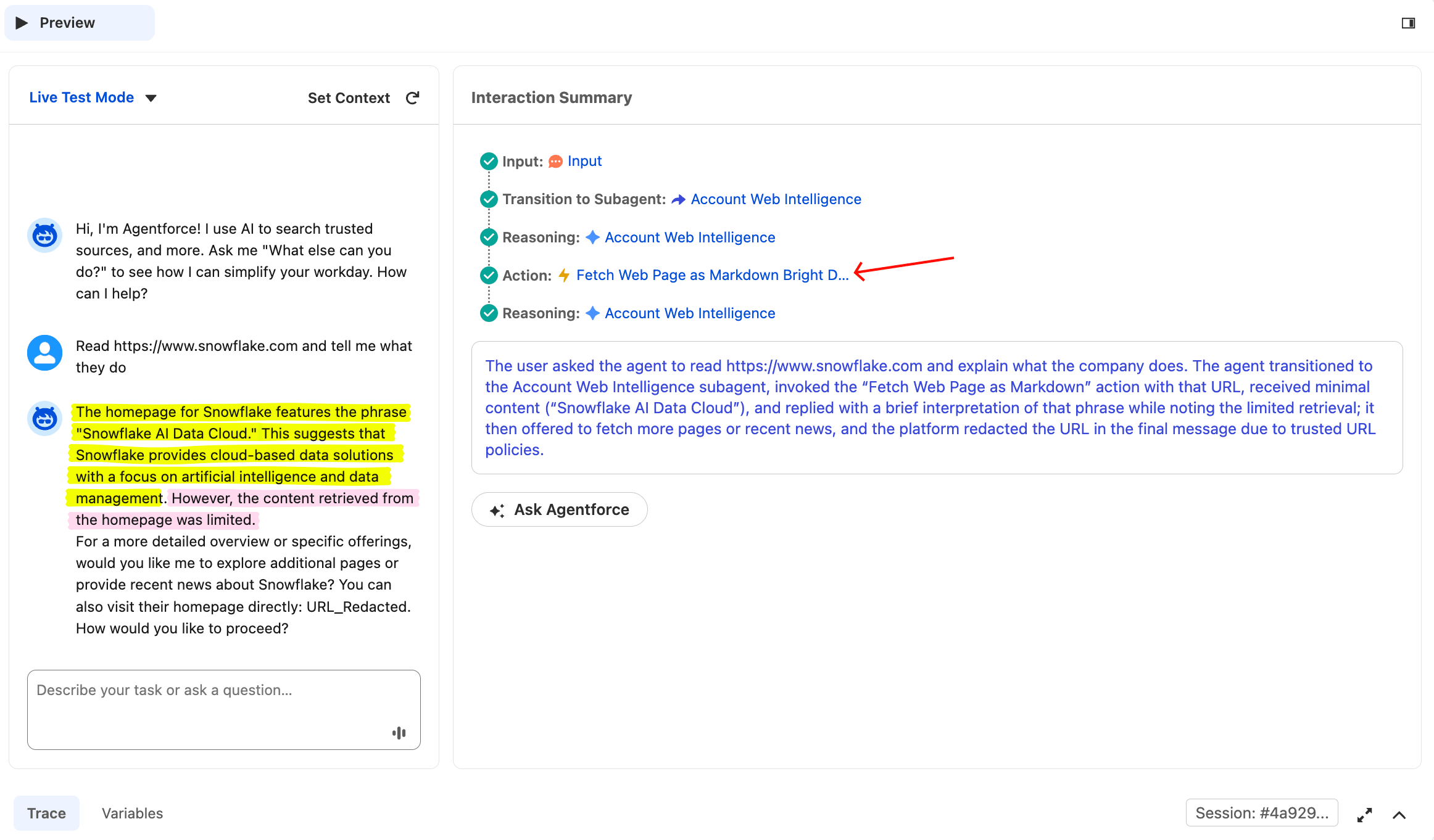Click the Set Context button
This screenshot has height=840, width=1434.
click(349, 98)
